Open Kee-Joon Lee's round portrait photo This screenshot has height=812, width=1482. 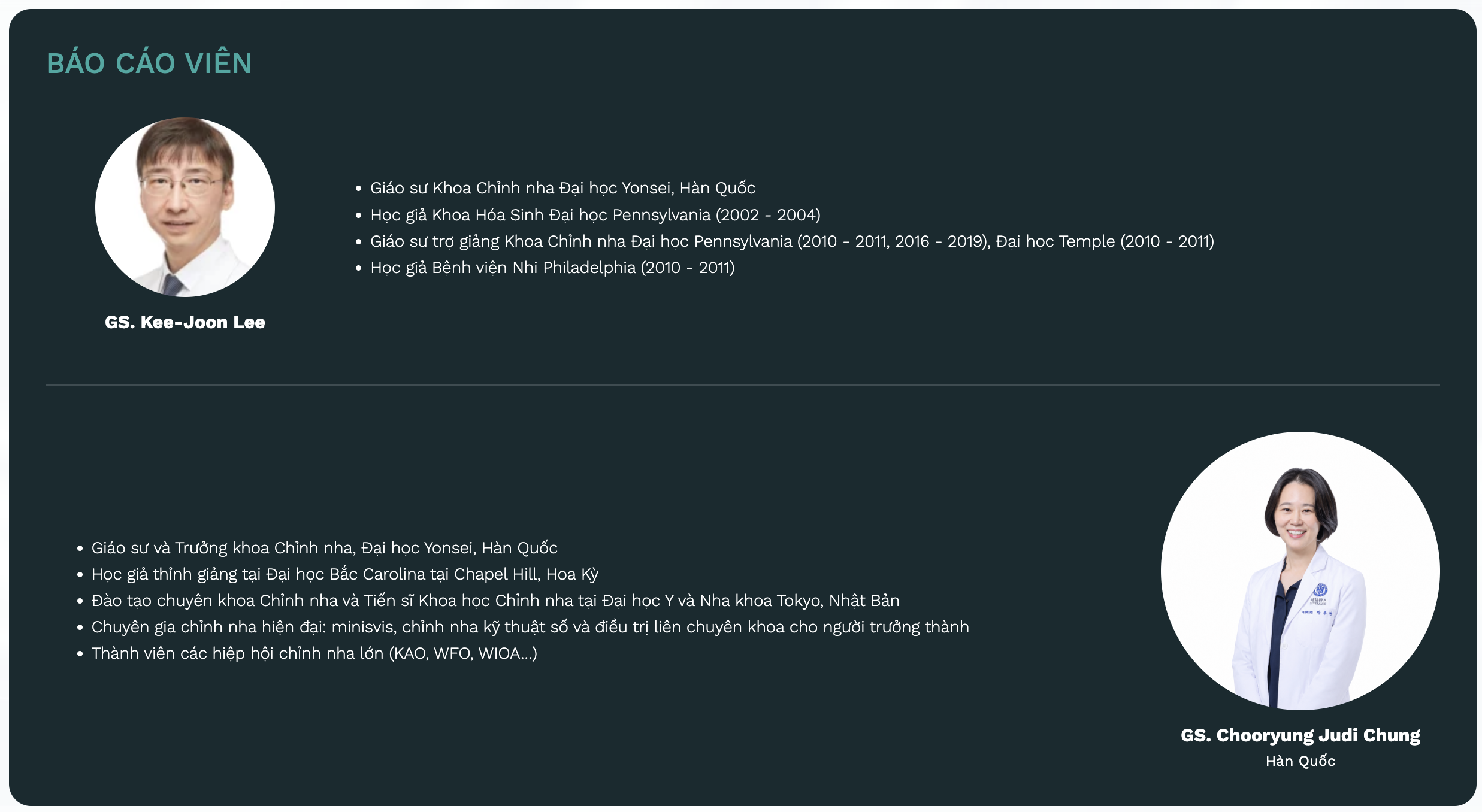[185, 207]
